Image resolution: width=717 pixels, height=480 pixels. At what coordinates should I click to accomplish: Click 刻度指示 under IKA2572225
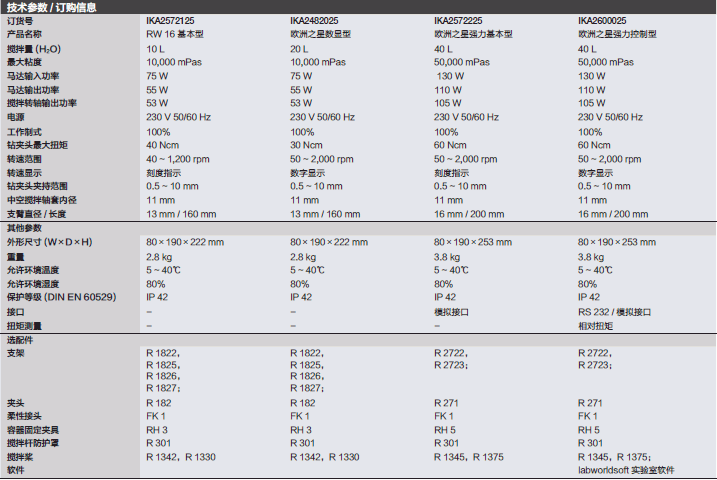coord(451,173)
